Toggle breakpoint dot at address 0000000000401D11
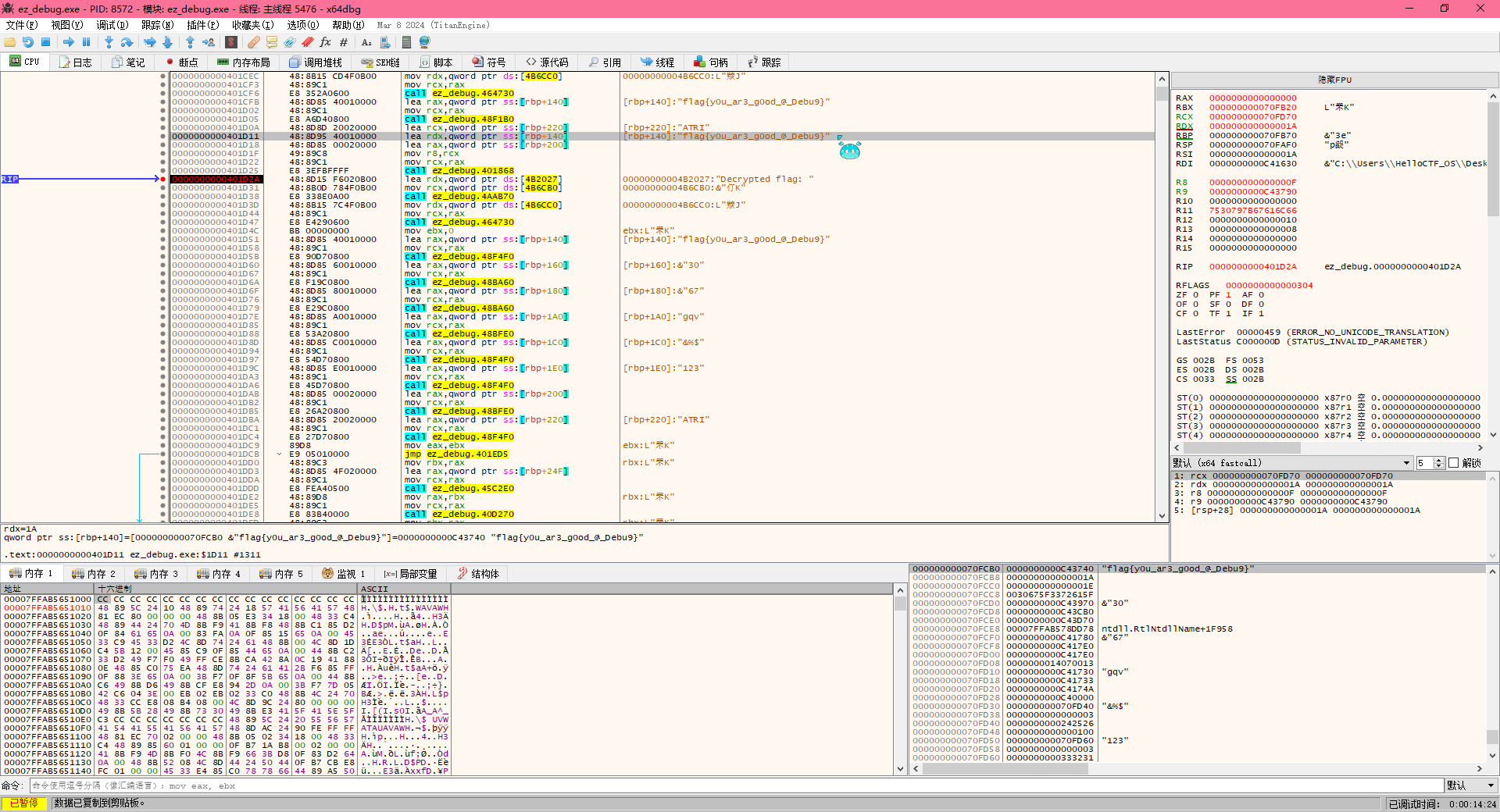 point(162,137)
